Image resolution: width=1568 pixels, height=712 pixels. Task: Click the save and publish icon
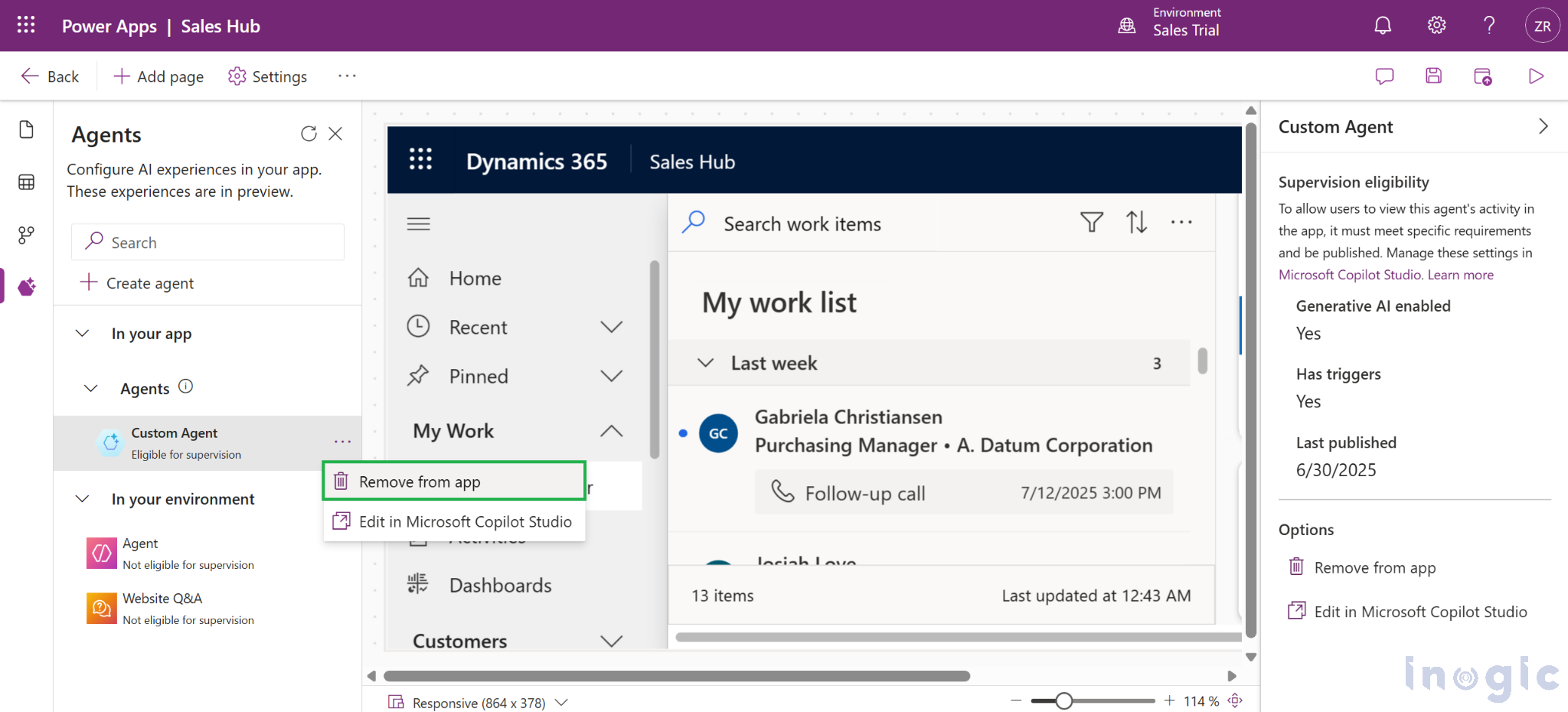[x=1483, y=76]
